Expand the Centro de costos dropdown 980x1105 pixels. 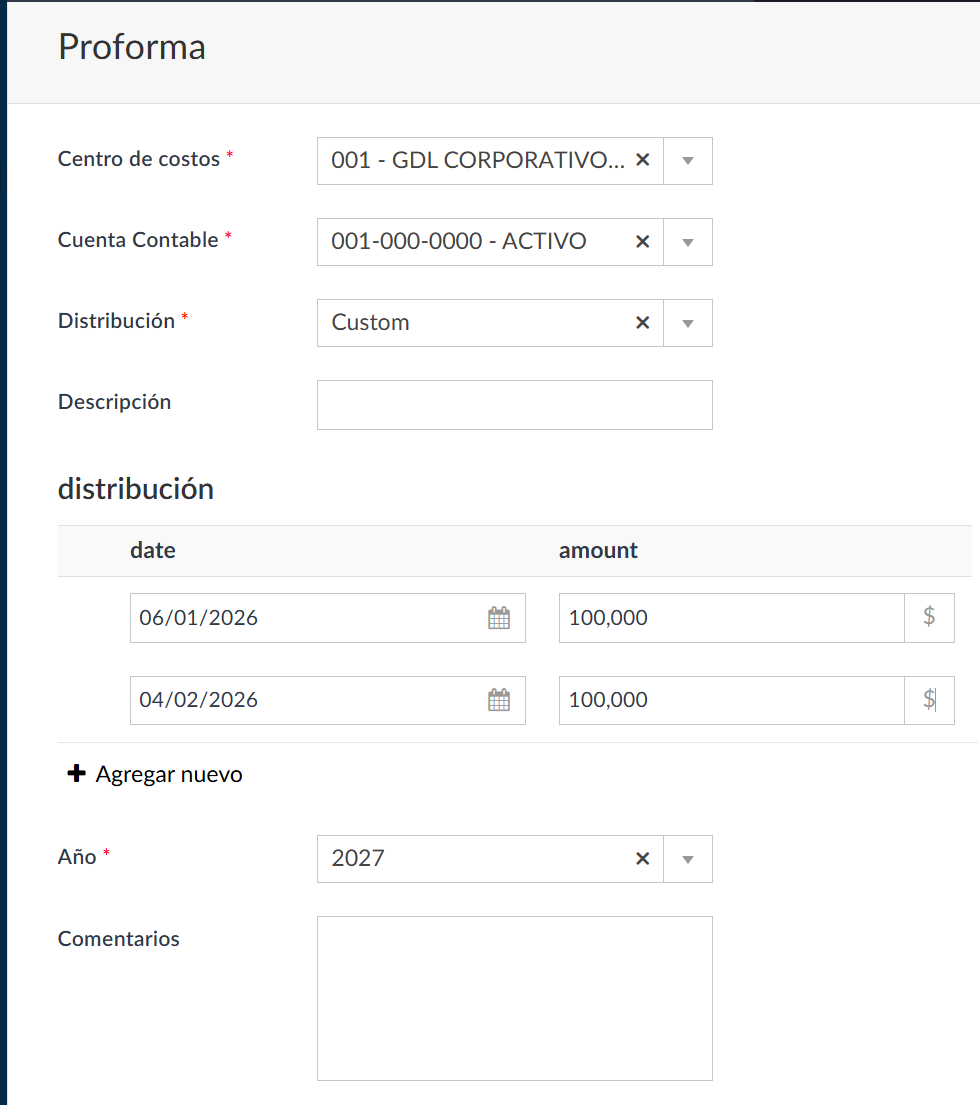pos(688,161)
